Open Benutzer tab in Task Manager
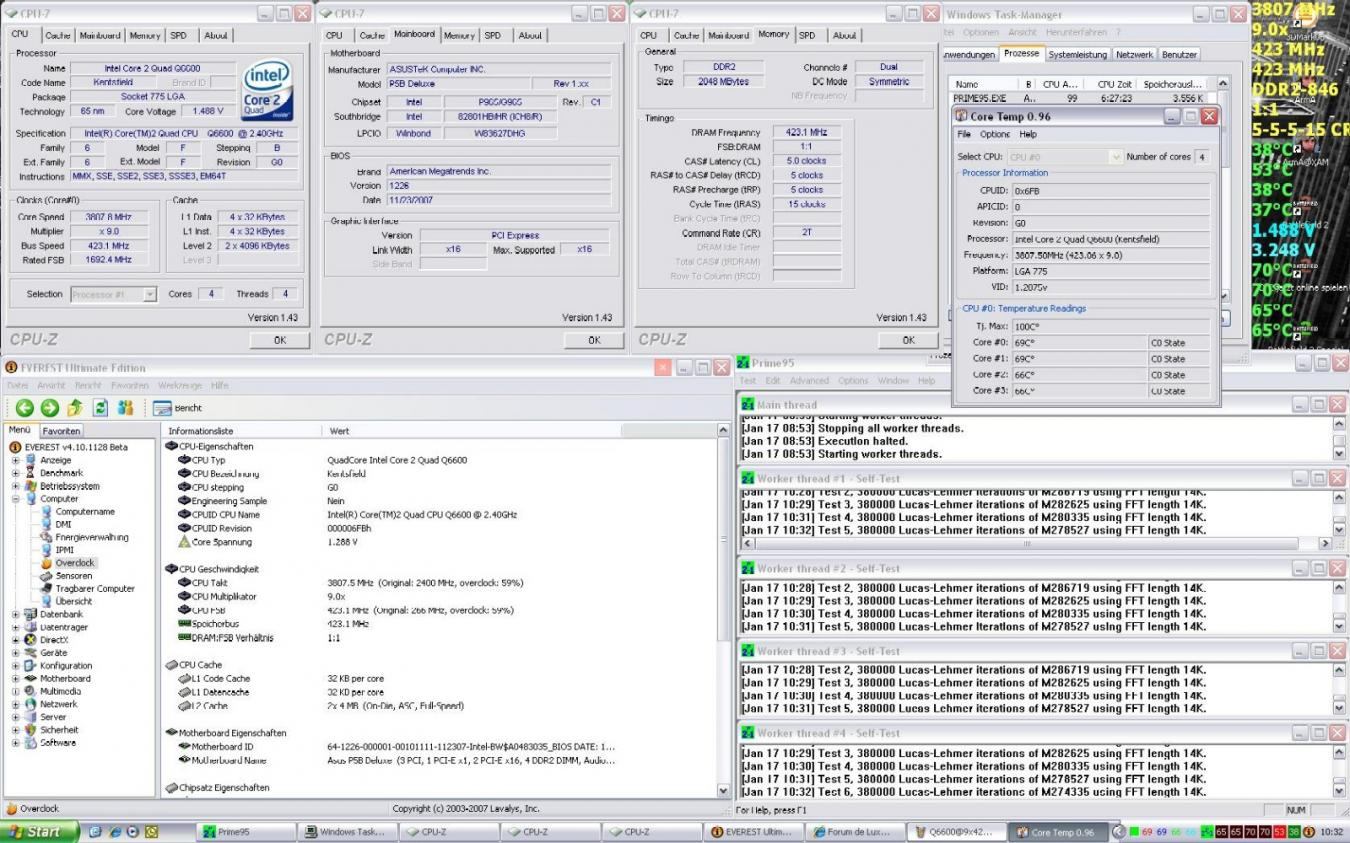The height and width of the screenshot is (843, 1350). coord(1179,55)
